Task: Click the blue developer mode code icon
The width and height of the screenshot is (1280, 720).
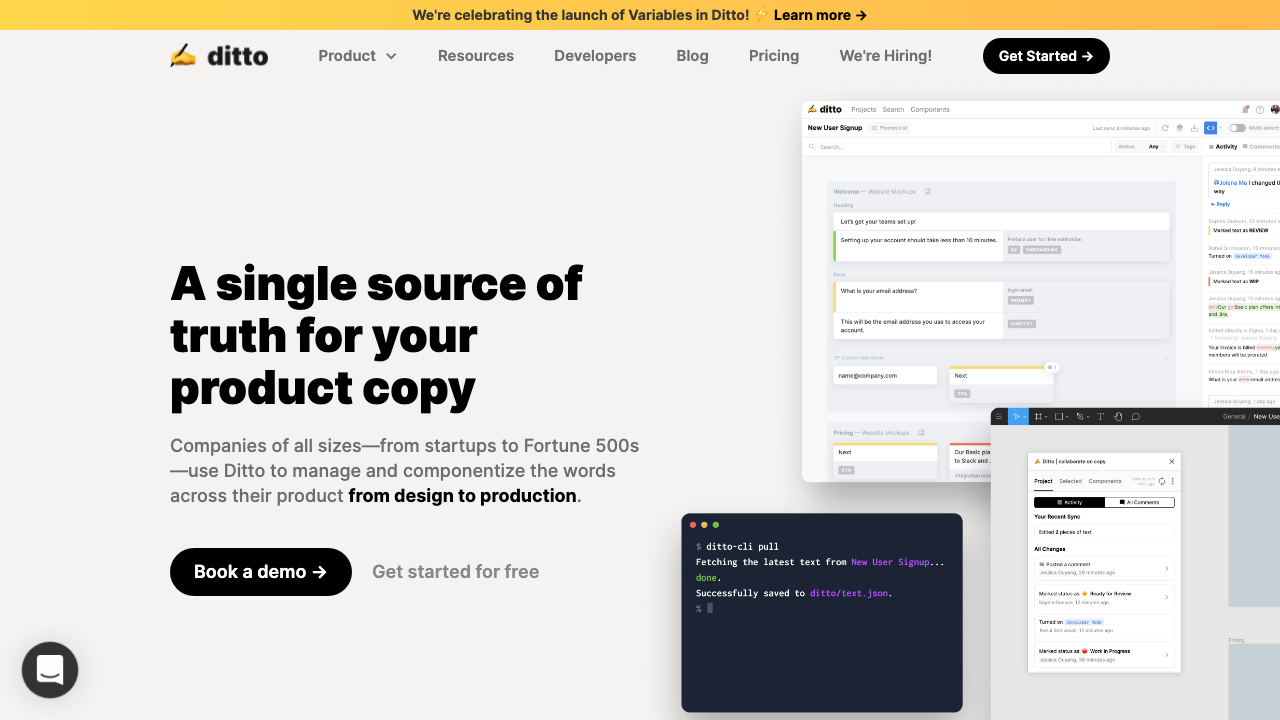Action: tap(1210, 128)
